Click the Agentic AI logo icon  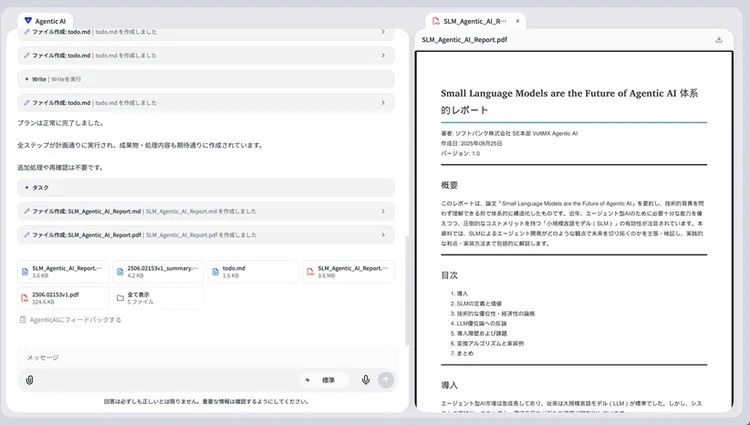pos(28,21)
